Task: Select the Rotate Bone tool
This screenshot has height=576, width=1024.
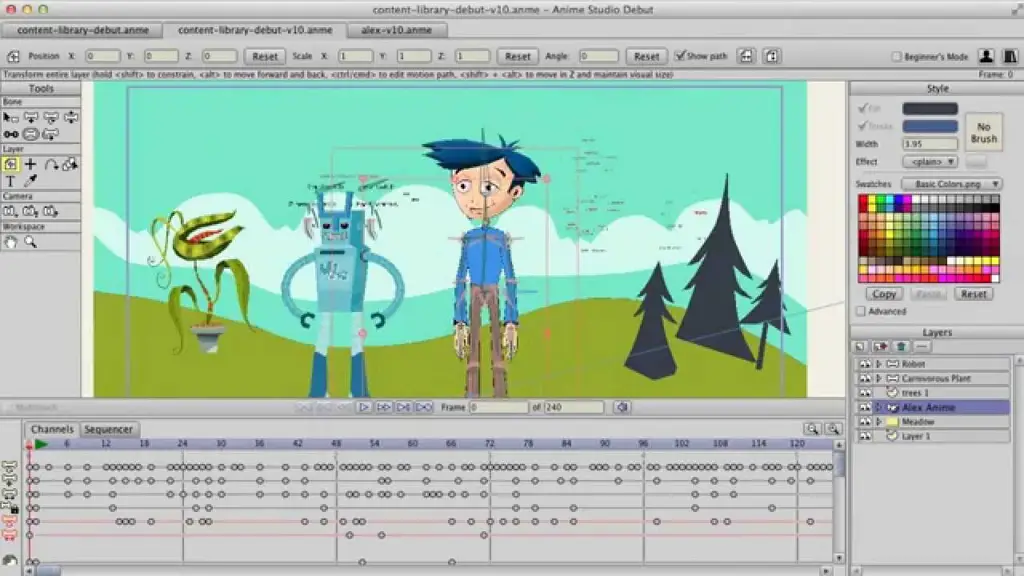Action: [x=71, y=118]
